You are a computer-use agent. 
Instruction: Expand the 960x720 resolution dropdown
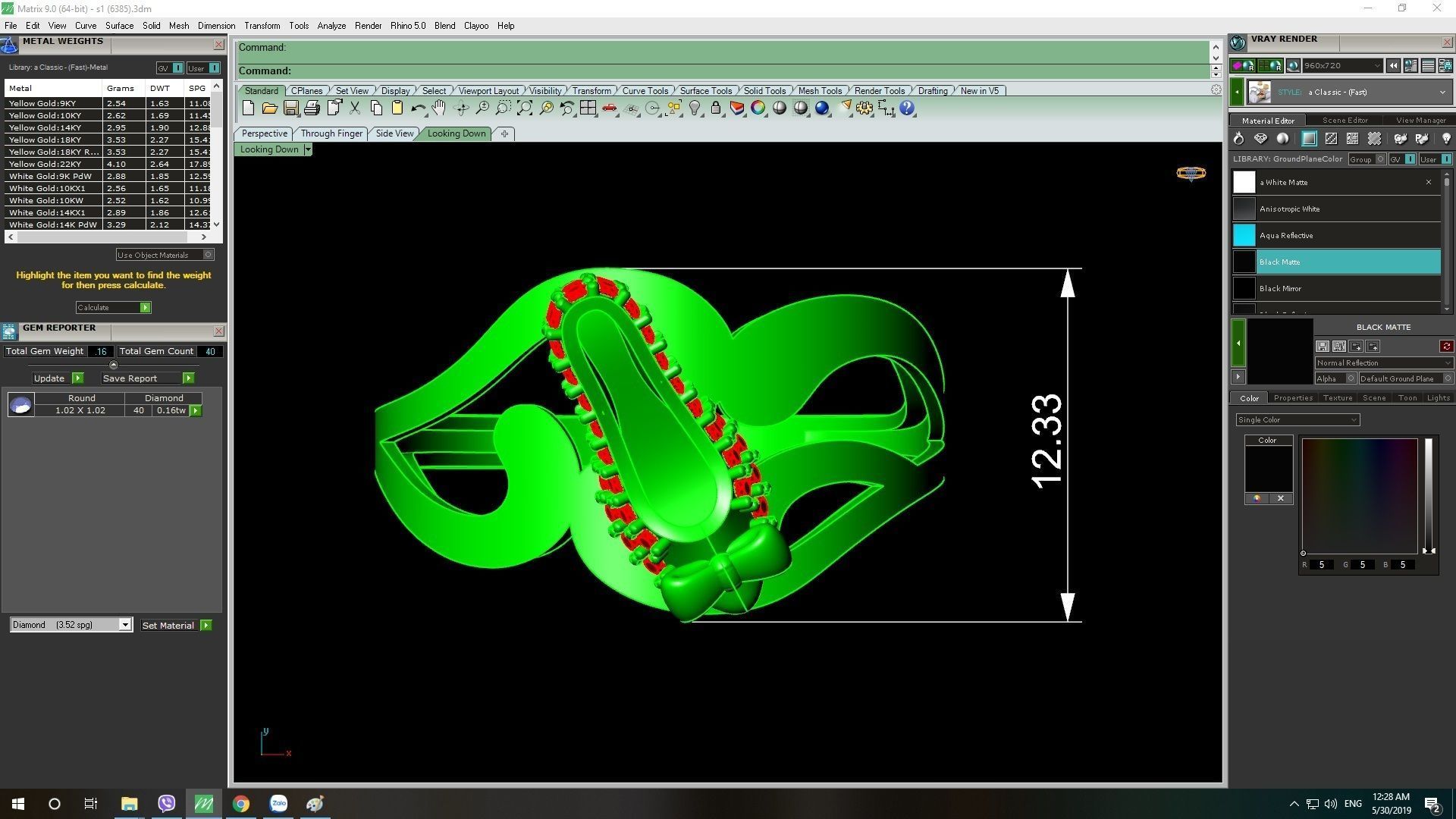tap(1377, 66)
